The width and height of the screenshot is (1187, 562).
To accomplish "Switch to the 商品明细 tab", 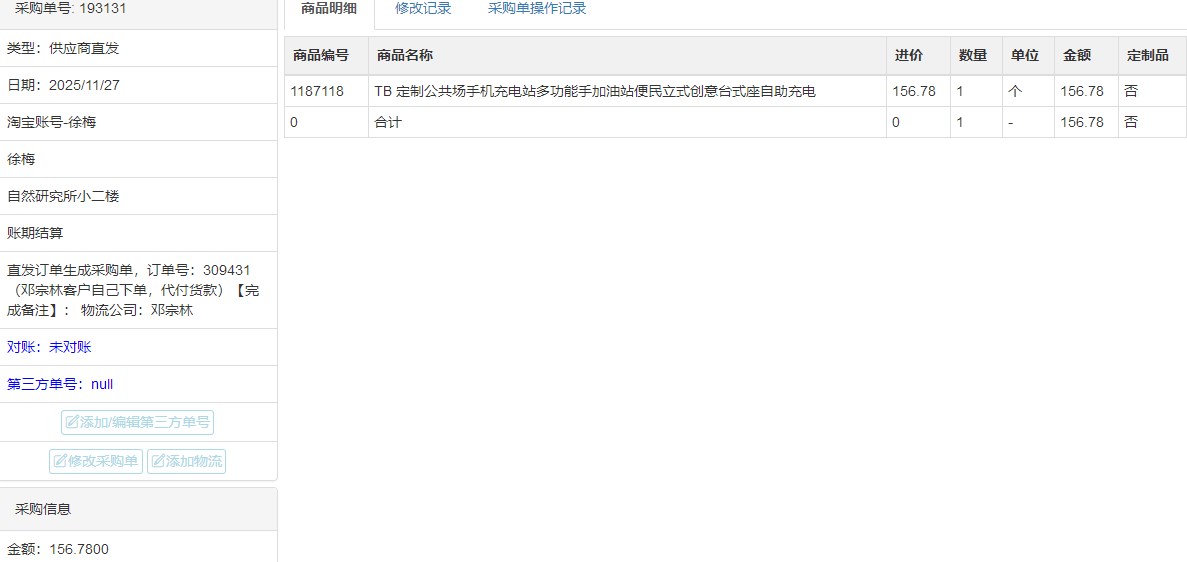I will click(328, 9).
